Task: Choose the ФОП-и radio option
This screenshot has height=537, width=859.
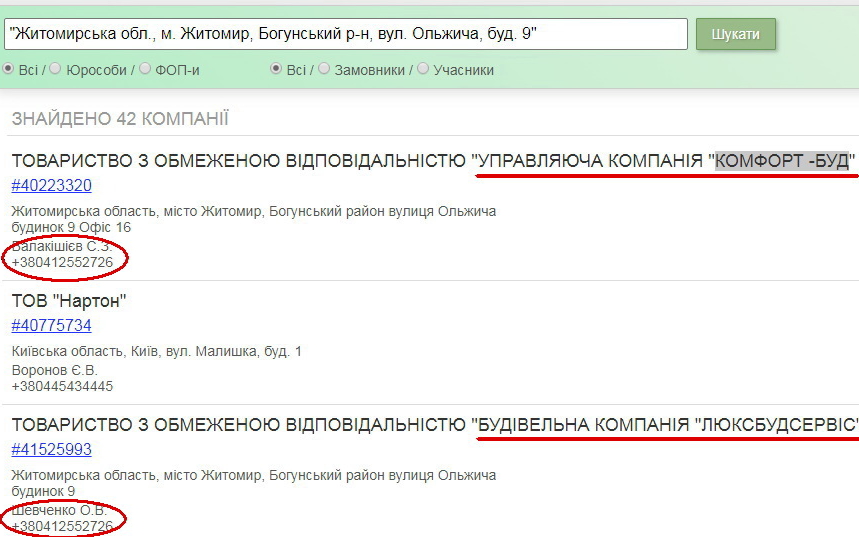Action: pyautogui.click(x=146, y=69)
